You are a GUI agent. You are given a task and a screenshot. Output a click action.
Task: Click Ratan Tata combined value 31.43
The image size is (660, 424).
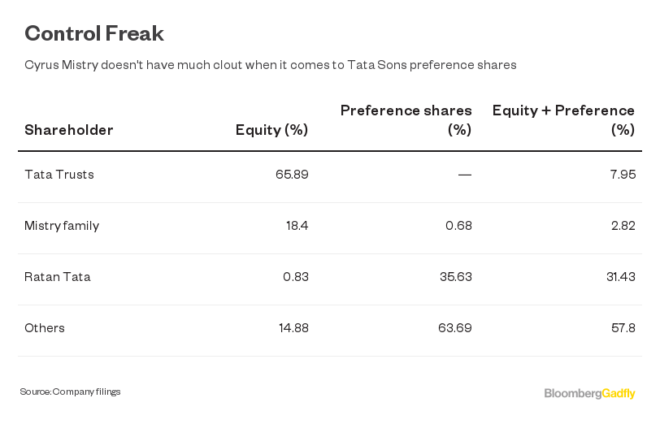point(621,277)
